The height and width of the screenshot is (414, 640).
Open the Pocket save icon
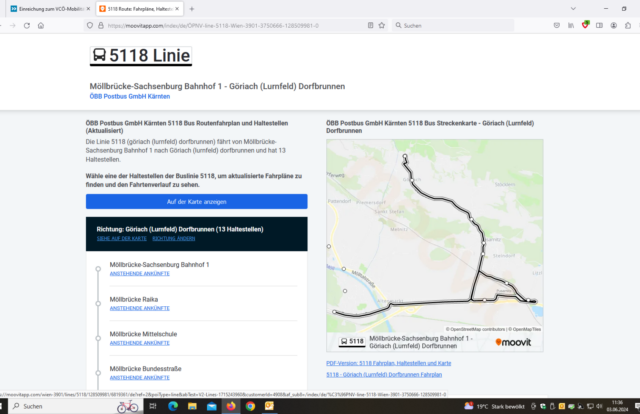pos(557,25)
